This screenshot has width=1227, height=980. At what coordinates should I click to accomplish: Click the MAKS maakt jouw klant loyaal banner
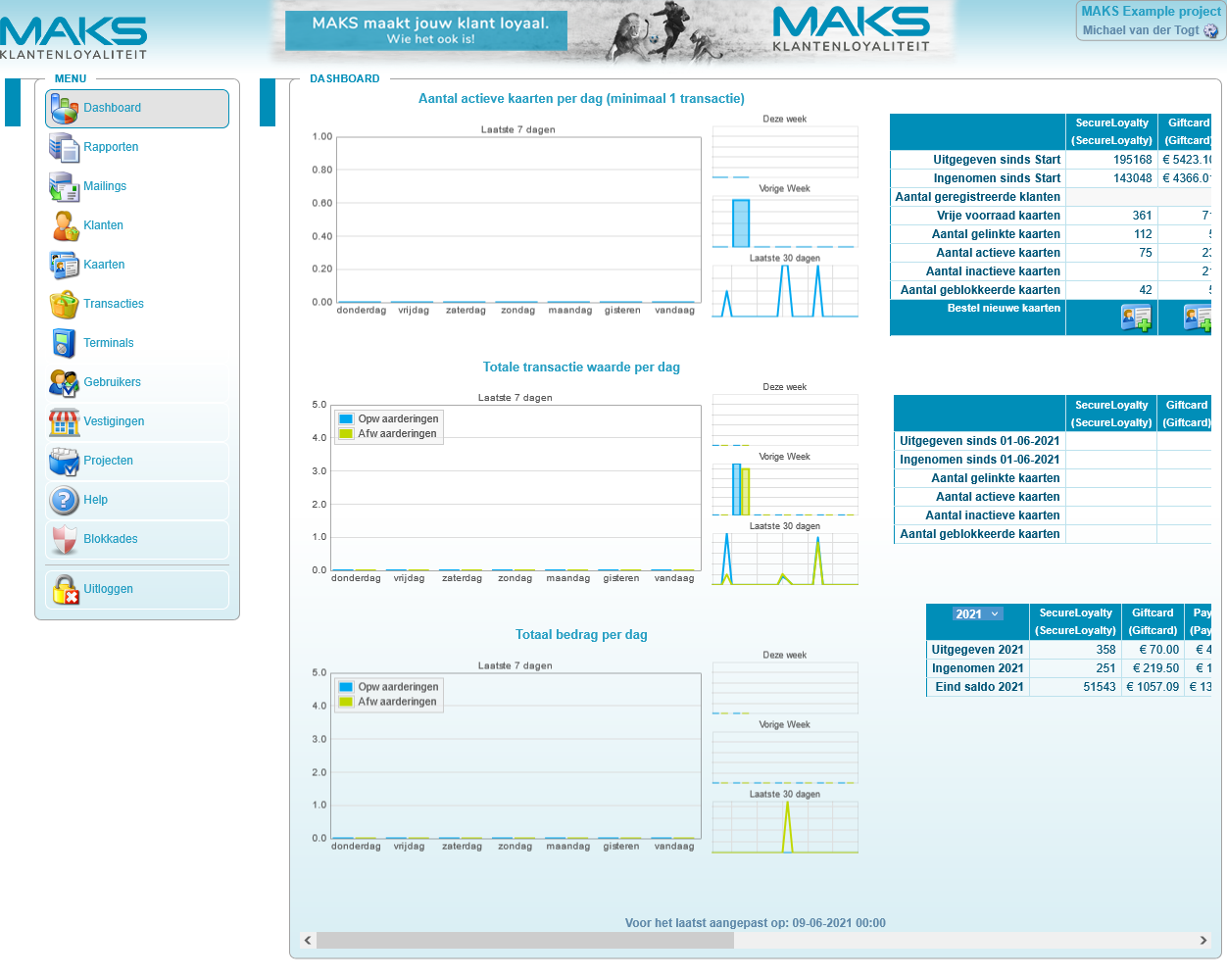click(x=426, y=30)
